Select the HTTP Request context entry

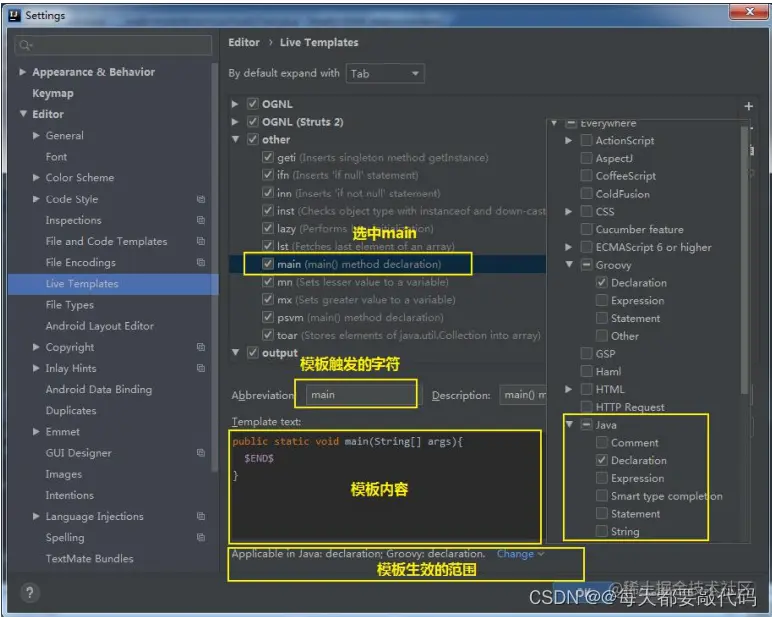[x=630, y=407]
